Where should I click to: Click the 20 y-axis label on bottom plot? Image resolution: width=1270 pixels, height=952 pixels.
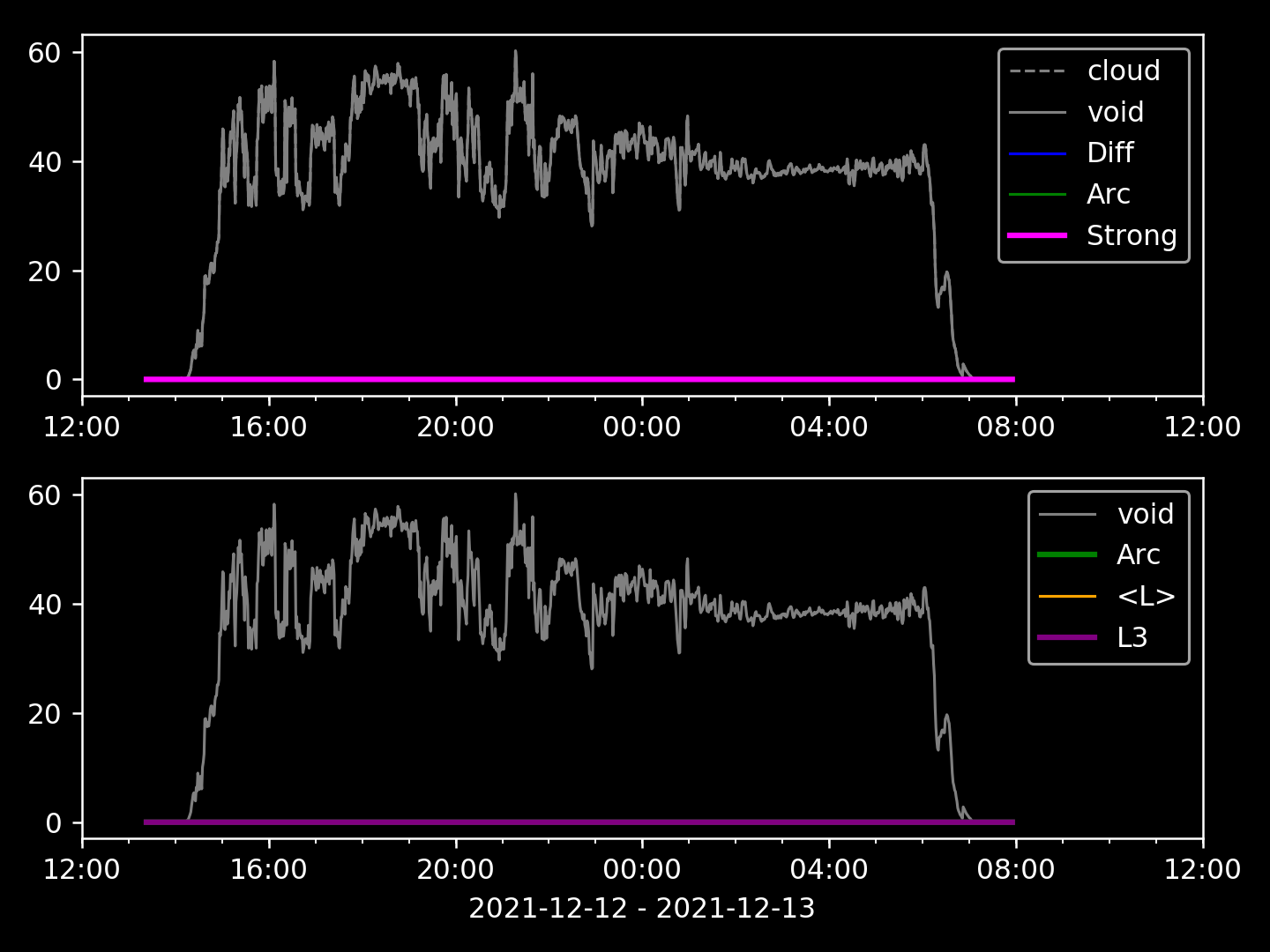[x=44, y=714]
